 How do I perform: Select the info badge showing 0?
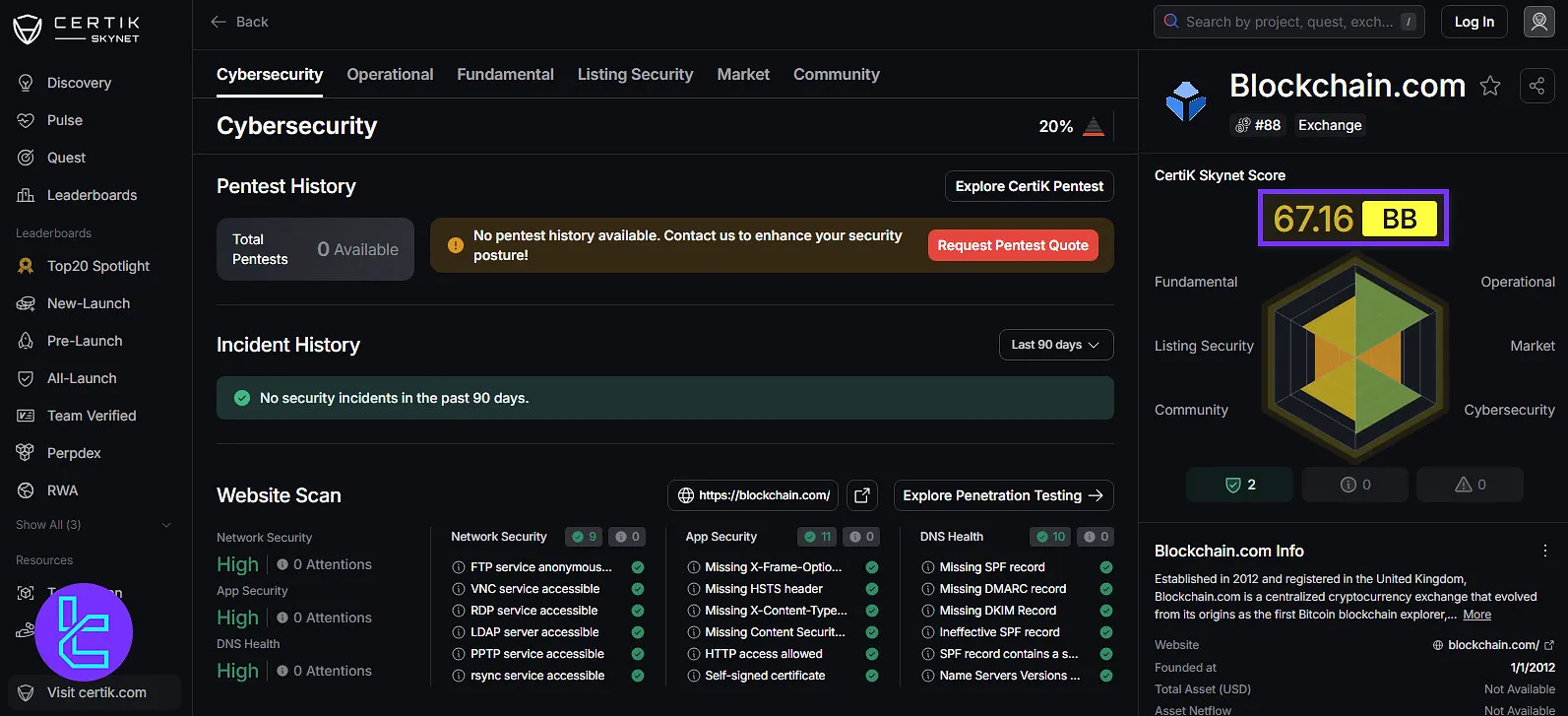[x=1355, y=485]
